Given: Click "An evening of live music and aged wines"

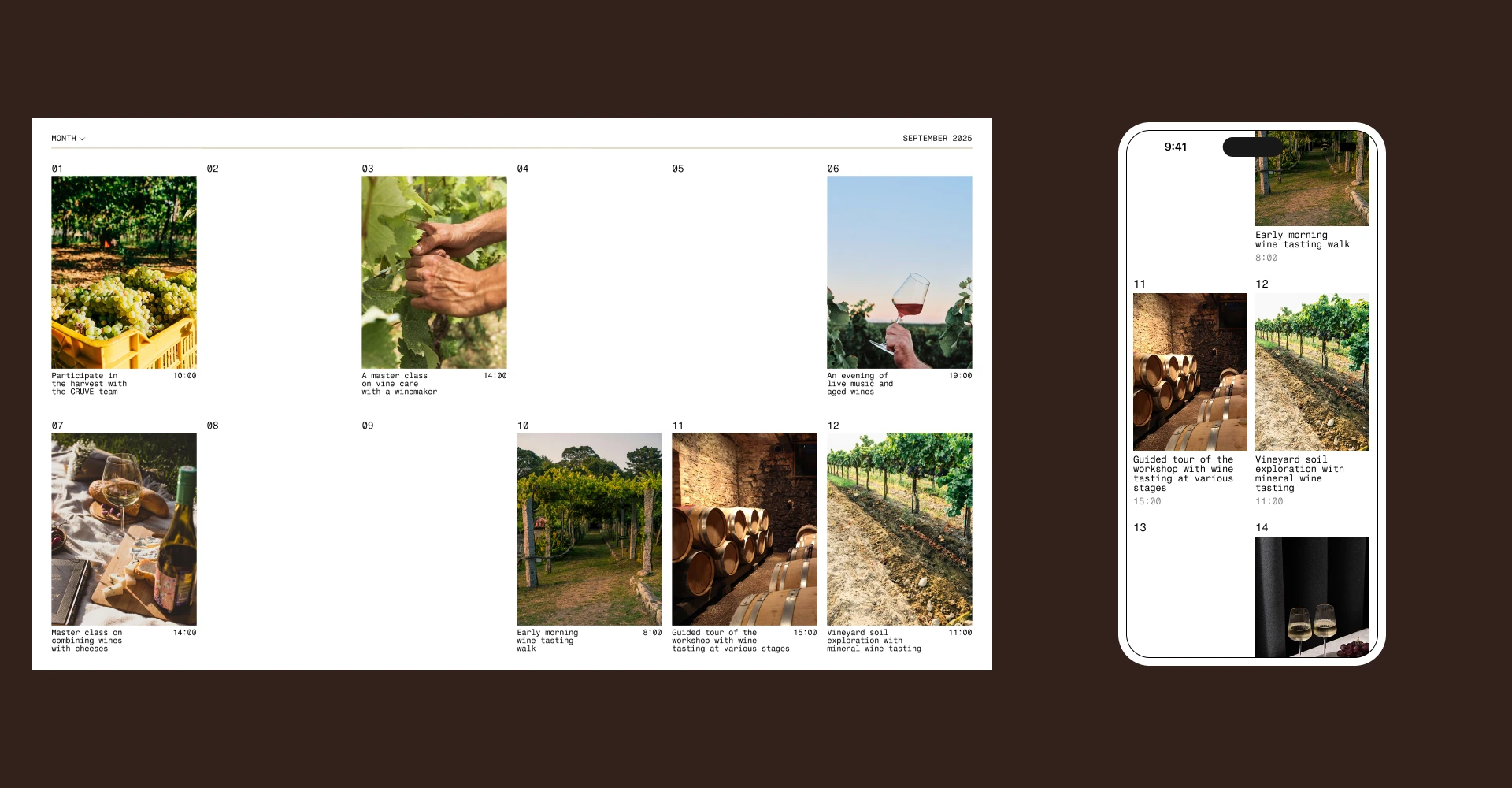Looking at the screenshot, I should pos(859,384).
